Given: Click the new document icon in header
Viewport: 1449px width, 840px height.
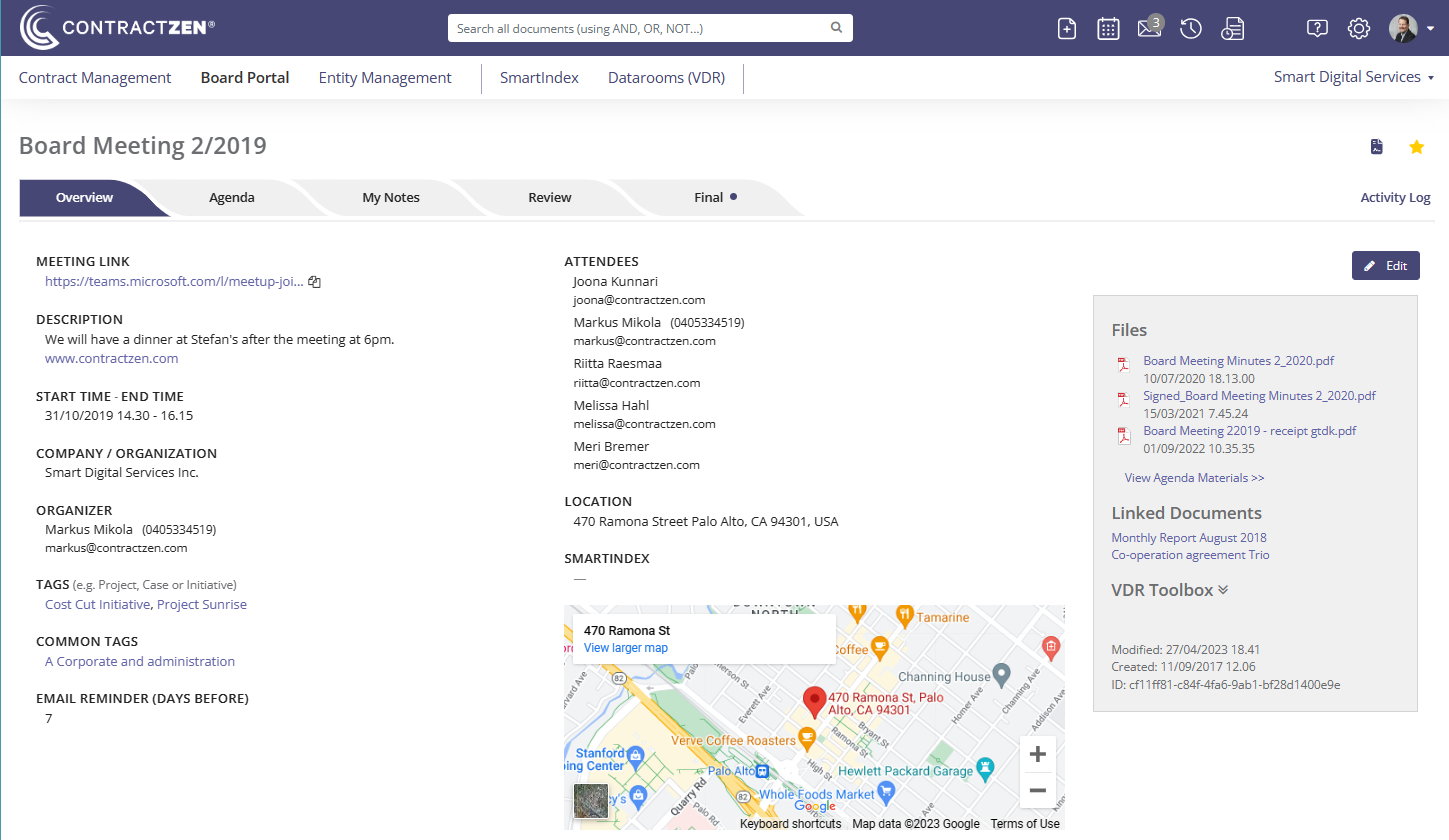Looking at the screenshot, I should pos(1067,29).
